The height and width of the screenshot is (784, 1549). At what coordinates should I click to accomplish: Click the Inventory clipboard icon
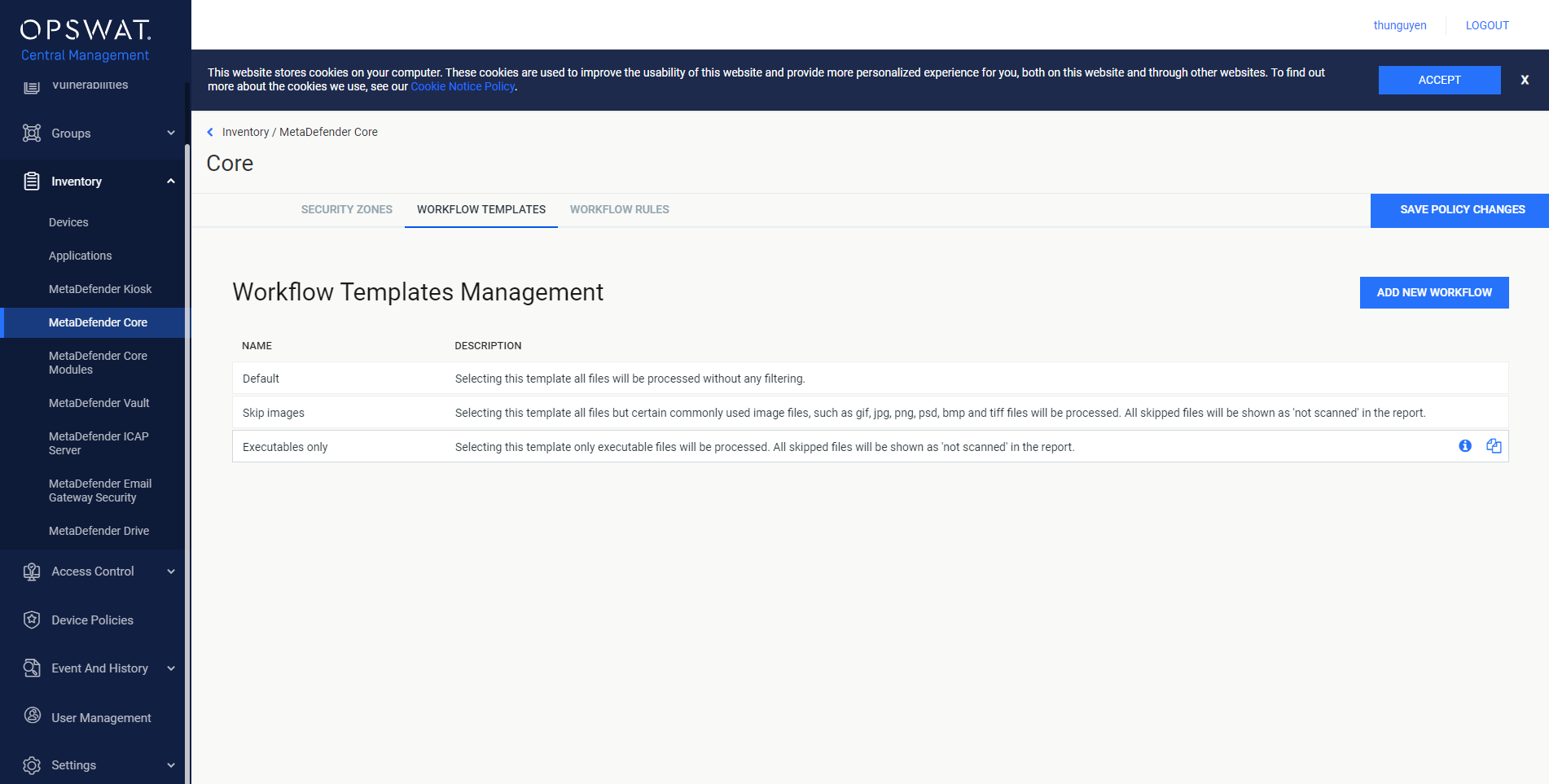[32, 182]
